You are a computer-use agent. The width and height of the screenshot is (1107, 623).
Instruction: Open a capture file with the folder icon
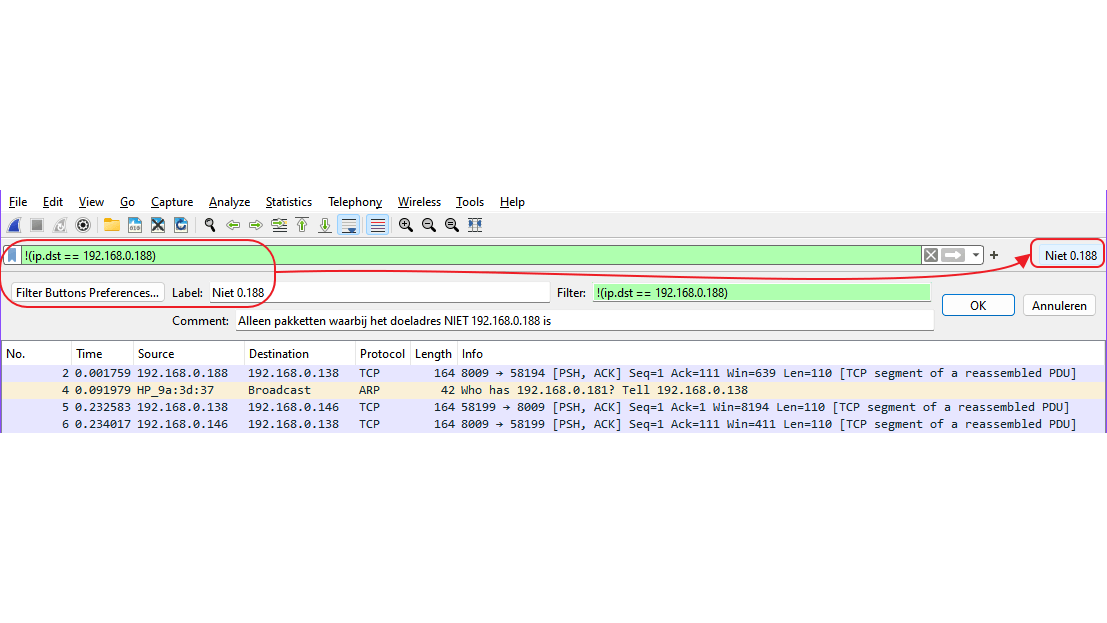click(112, 225)
